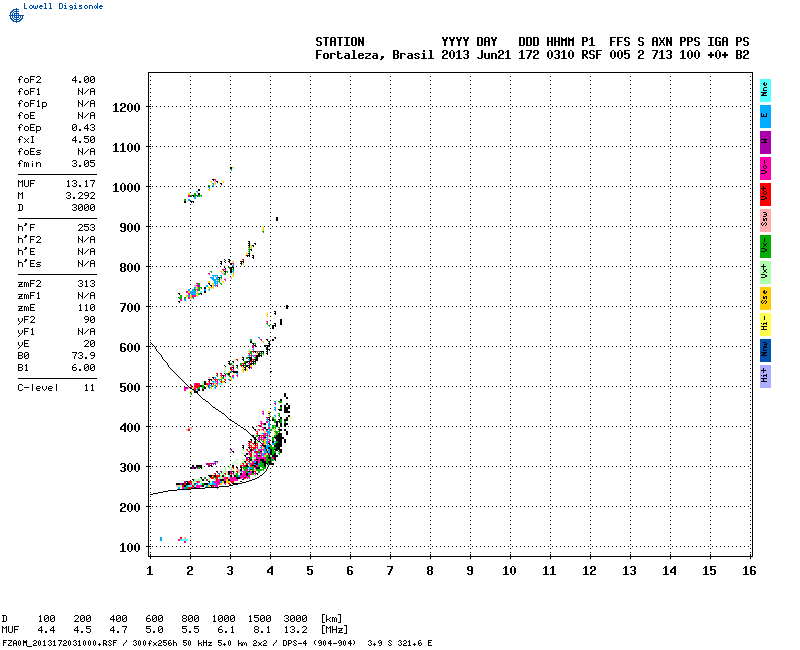Click the foF1 parameter label
The height and width of the screenshot is (650, 800).
[x=29, y=92]
